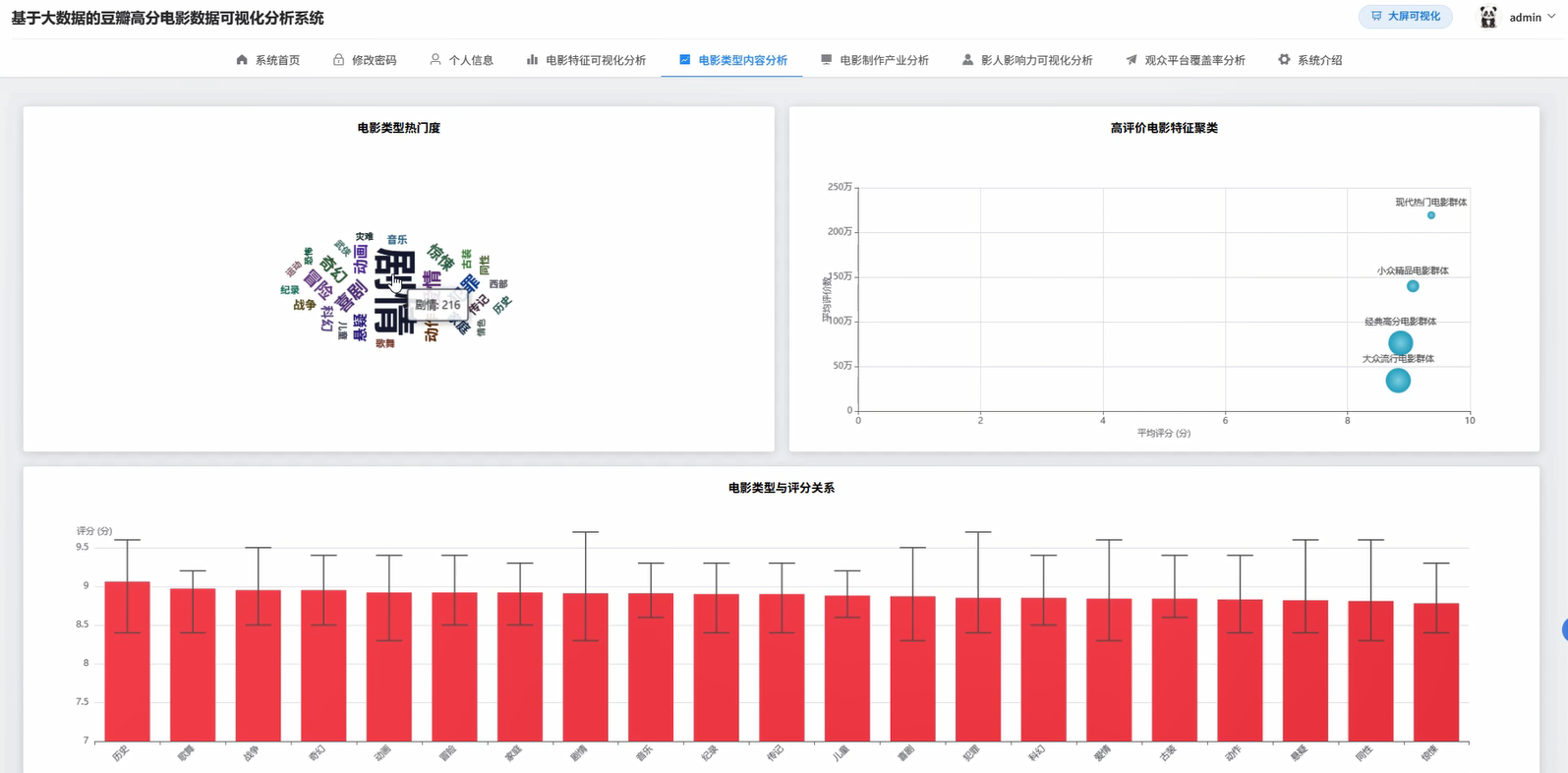This screenshot has height=773, width=1568.
Task: Click the 剧情: 216 tooltip
Action: click(x=437, y=305)
